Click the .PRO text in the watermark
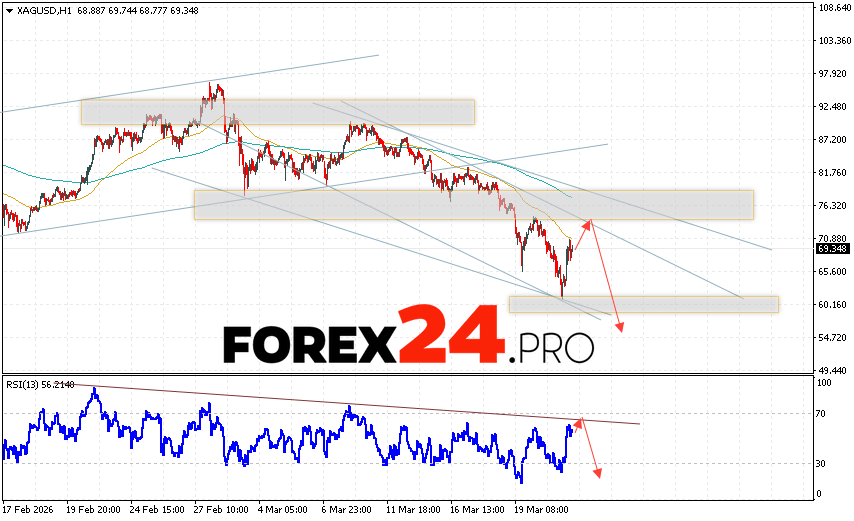This screenshot has height=521, width=854. click(x=551, y=347)
